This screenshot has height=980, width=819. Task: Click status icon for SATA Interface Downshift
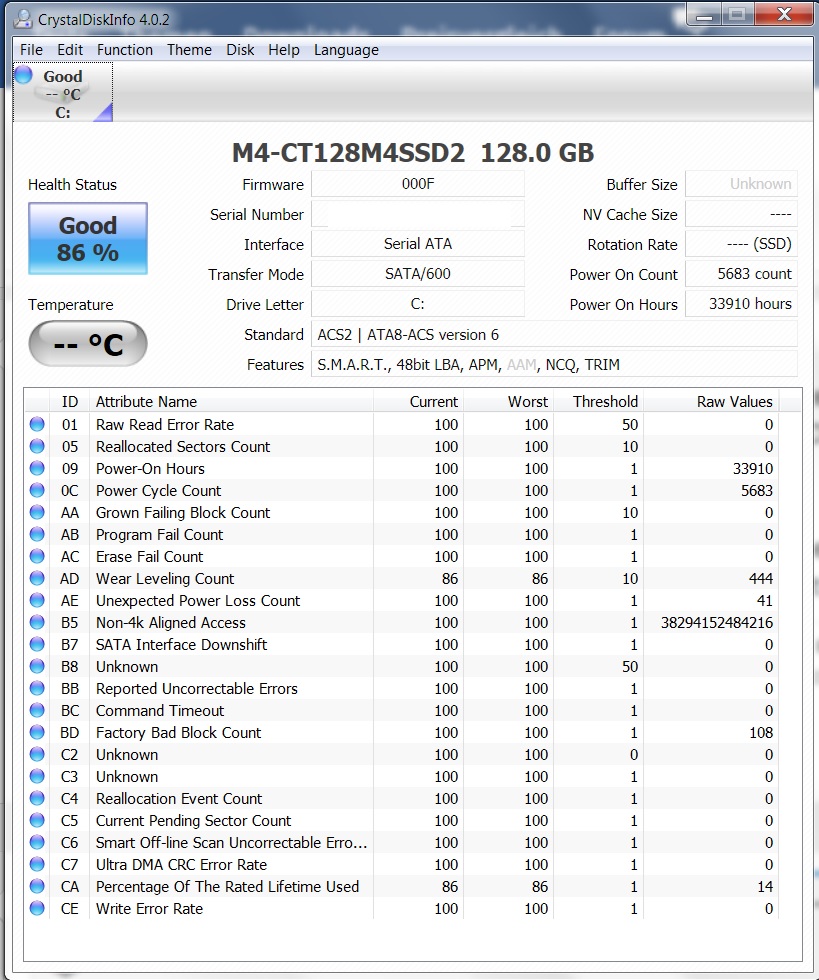pyautogui.click(x=38, y=644)
